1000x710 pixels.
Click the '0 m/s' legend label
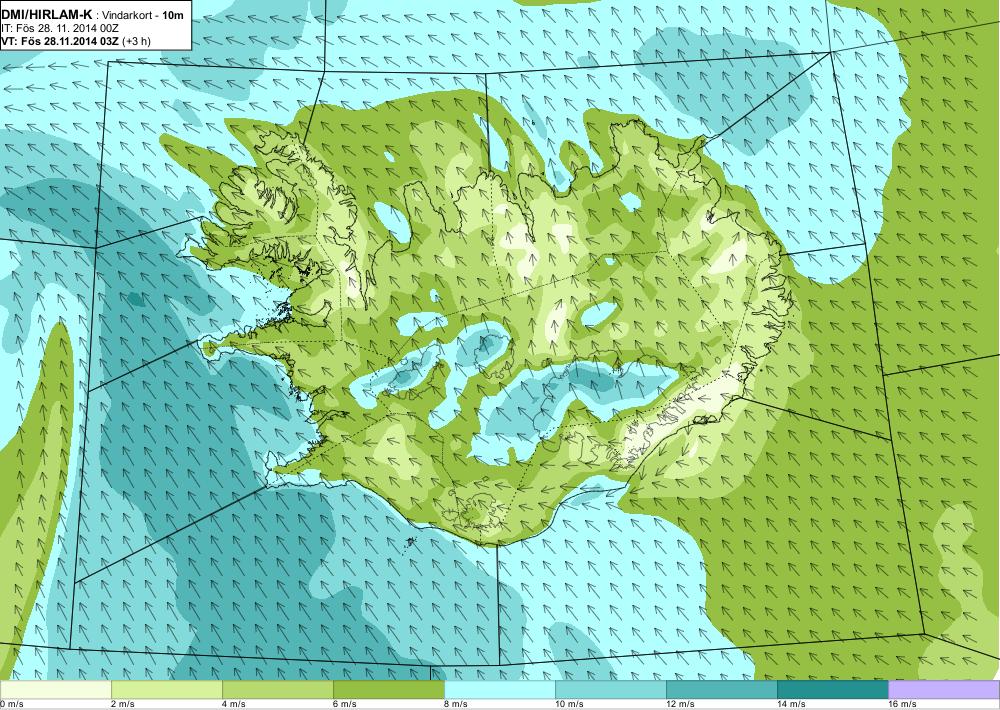coord(12,704)
